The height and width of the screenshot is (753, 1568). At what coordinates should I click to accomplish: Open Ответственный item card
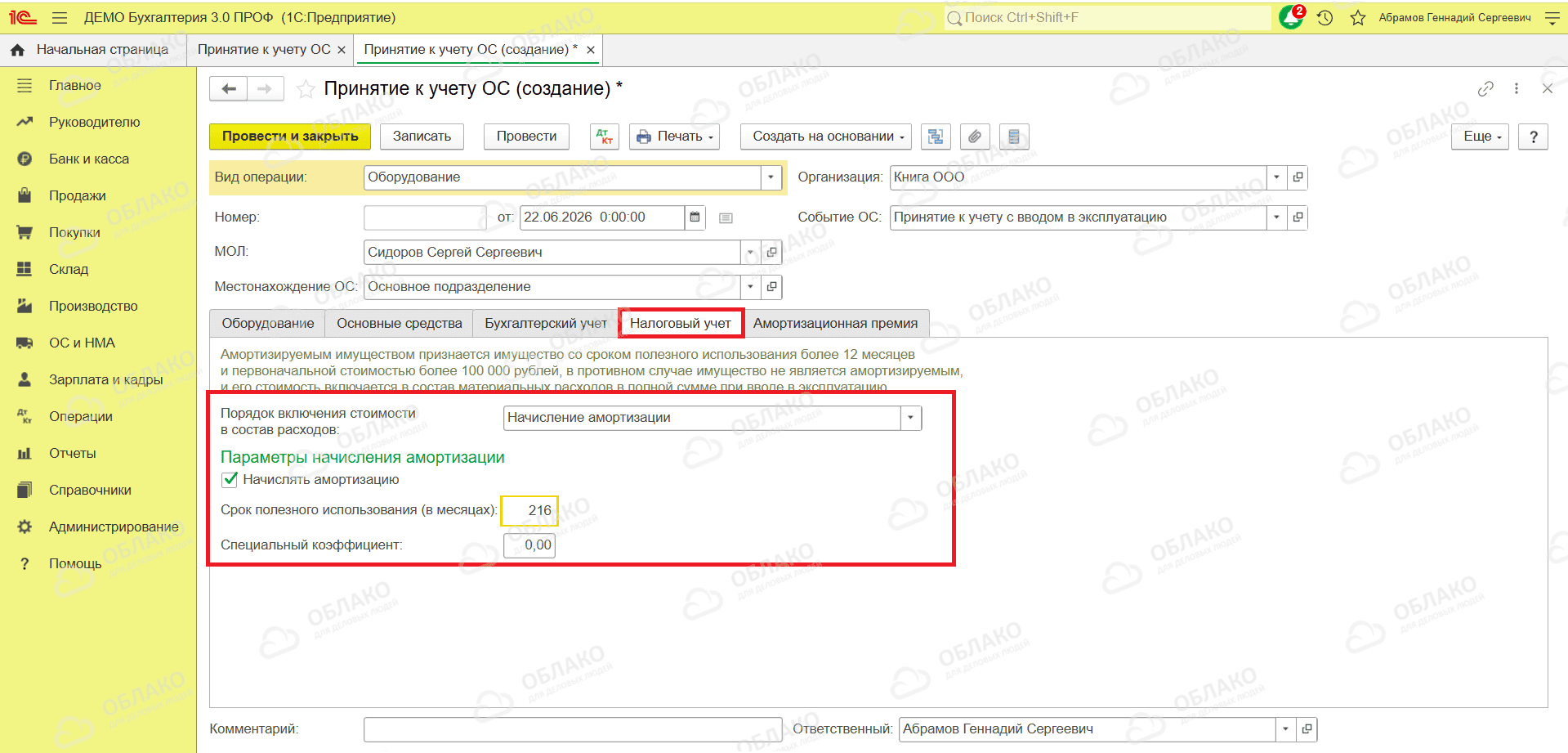[x=1307, y=729]
